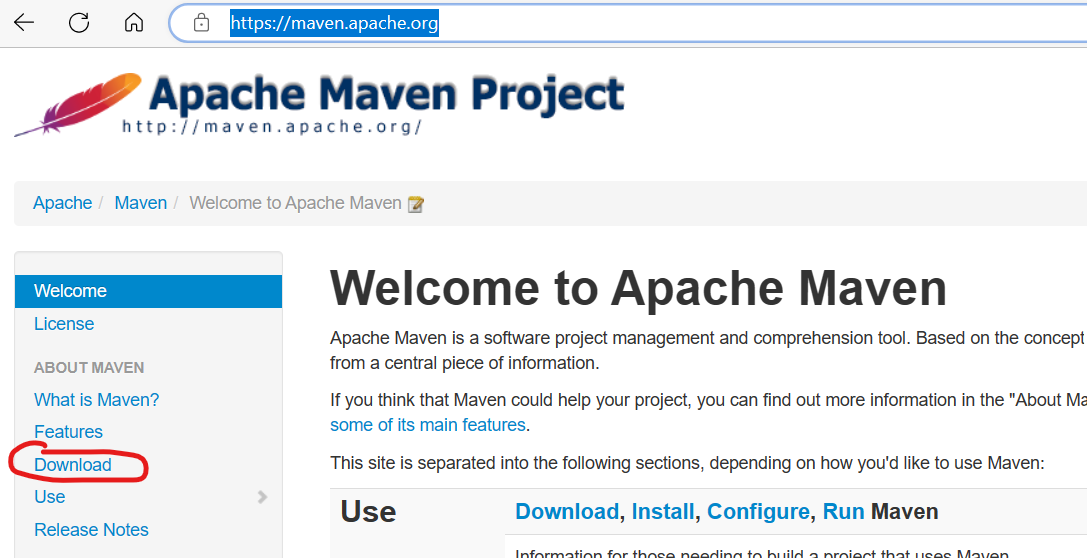Click the bold 'Use' section label
The width and height of the screenshot is (1087, 558).
click(x=368, y=512)
